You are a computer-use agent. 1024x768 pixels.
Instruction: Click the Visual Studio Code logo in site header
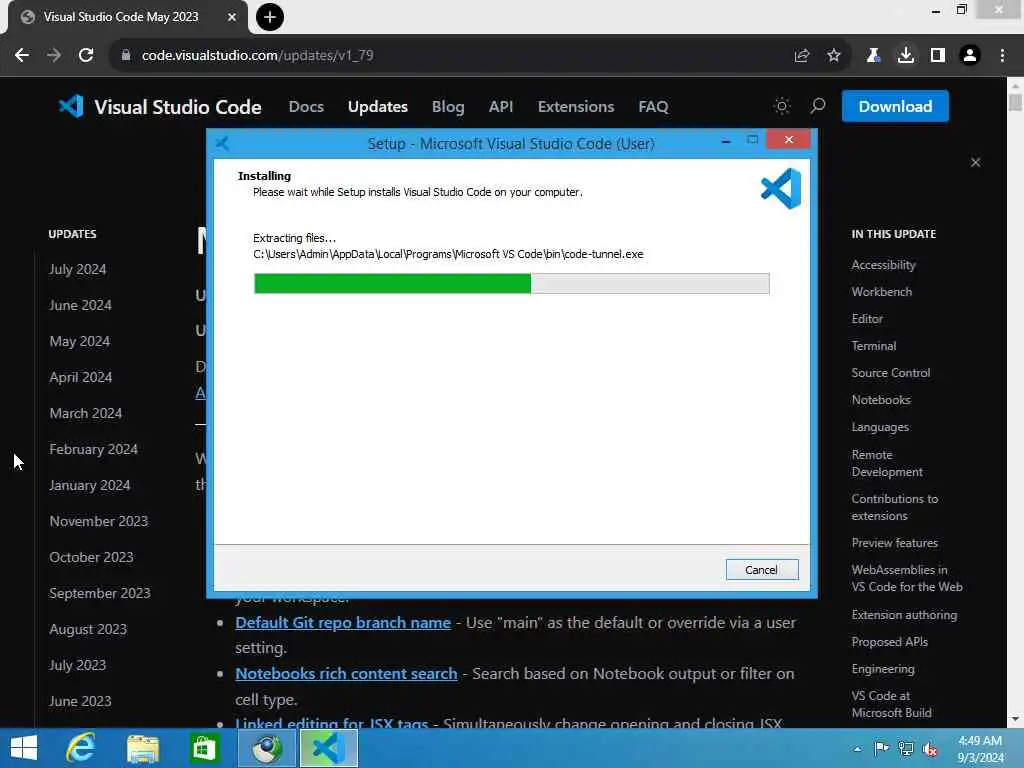point(160,106)
